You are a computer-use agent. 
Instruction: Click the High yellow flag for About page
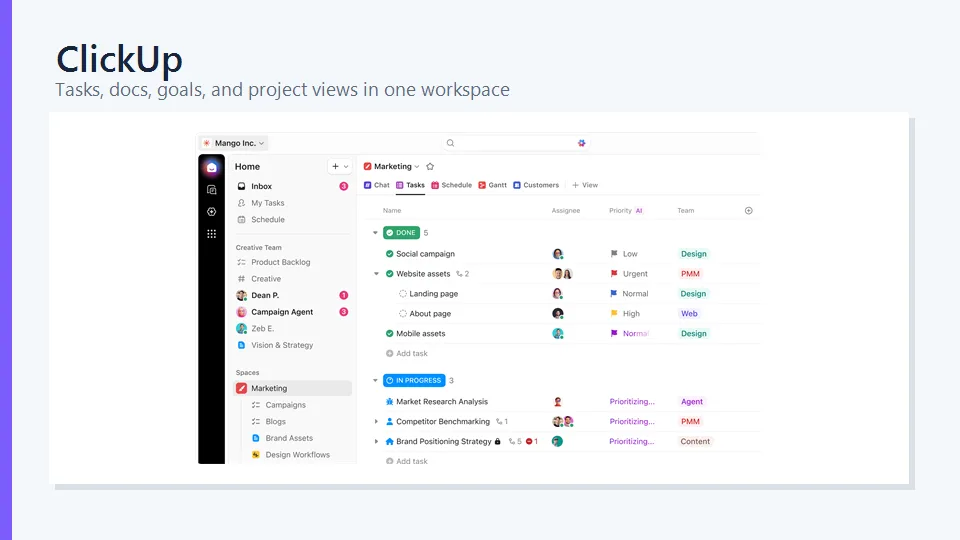(x=614, y=313)
